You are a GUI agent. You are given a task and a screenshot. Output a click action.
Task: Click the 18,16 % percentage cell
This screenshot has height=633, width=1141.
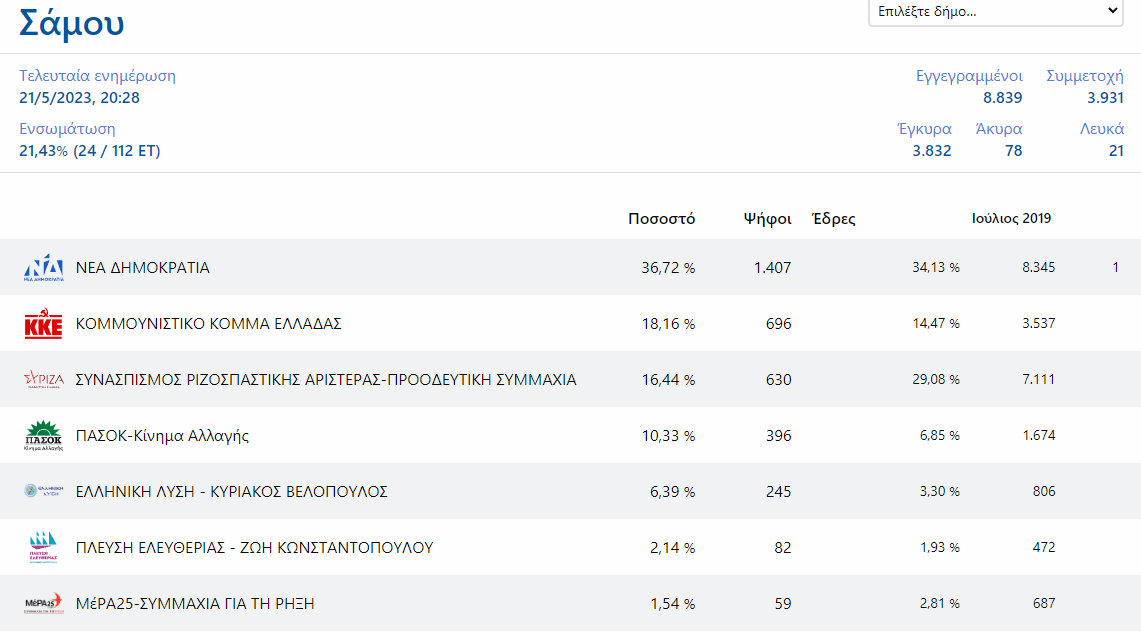668,324
